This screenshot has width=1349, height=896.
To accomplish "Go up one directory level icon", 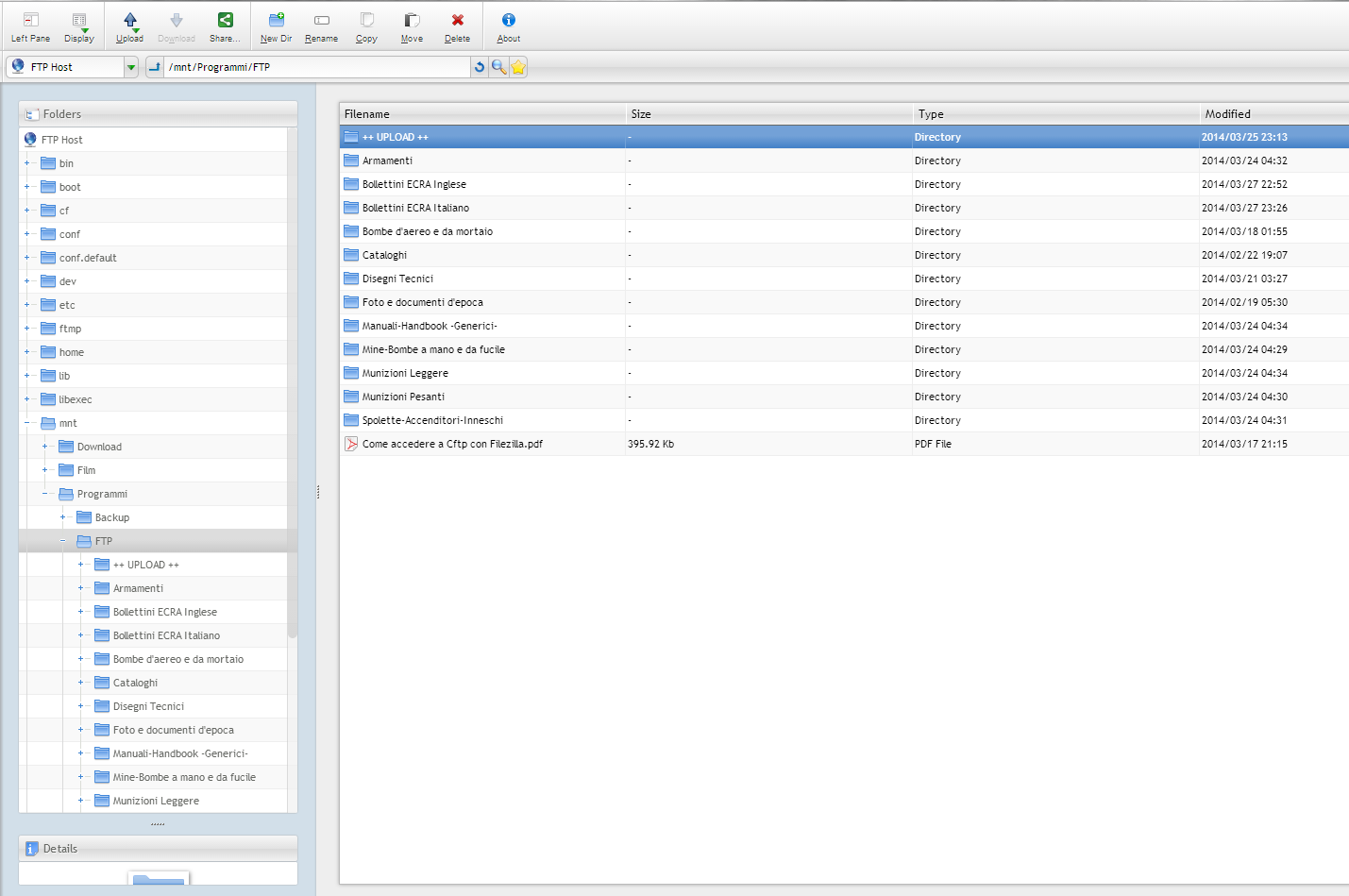I will pyautogui.click(x=155, y=67).
